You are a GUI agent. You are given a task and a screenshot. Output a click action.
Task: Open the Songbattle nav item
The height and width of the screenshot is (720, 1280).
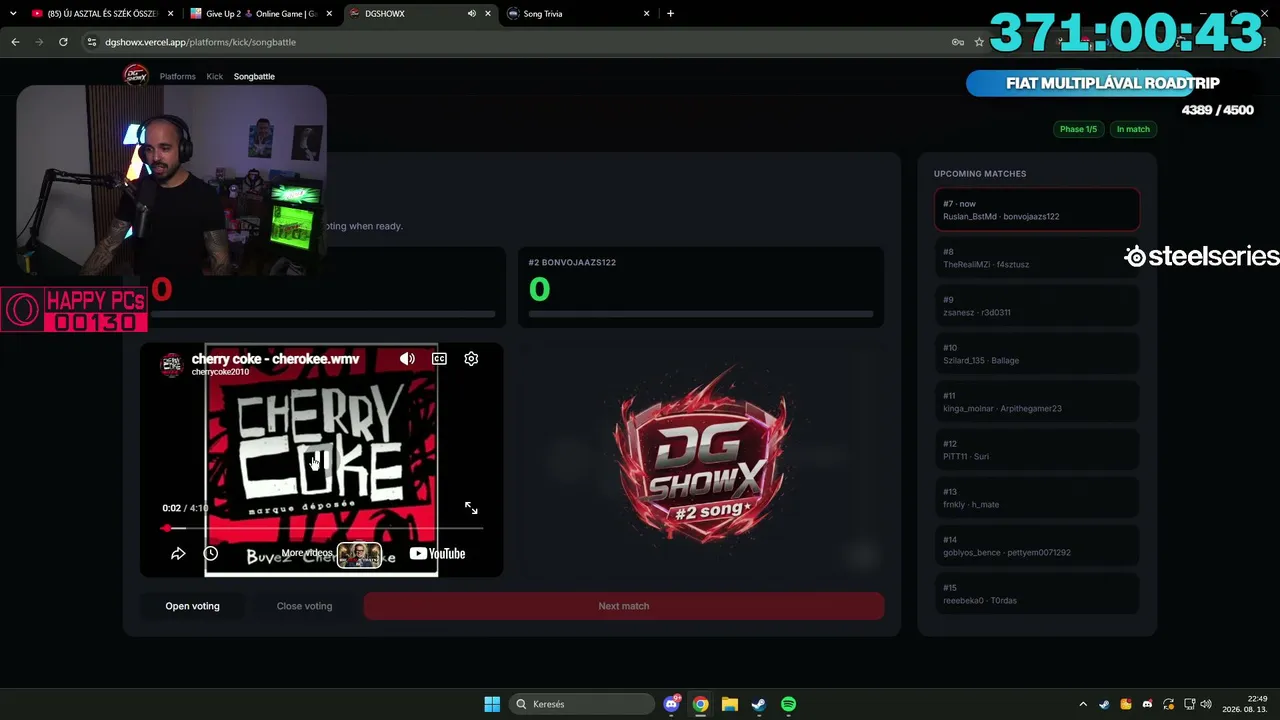tap(254, 76)
